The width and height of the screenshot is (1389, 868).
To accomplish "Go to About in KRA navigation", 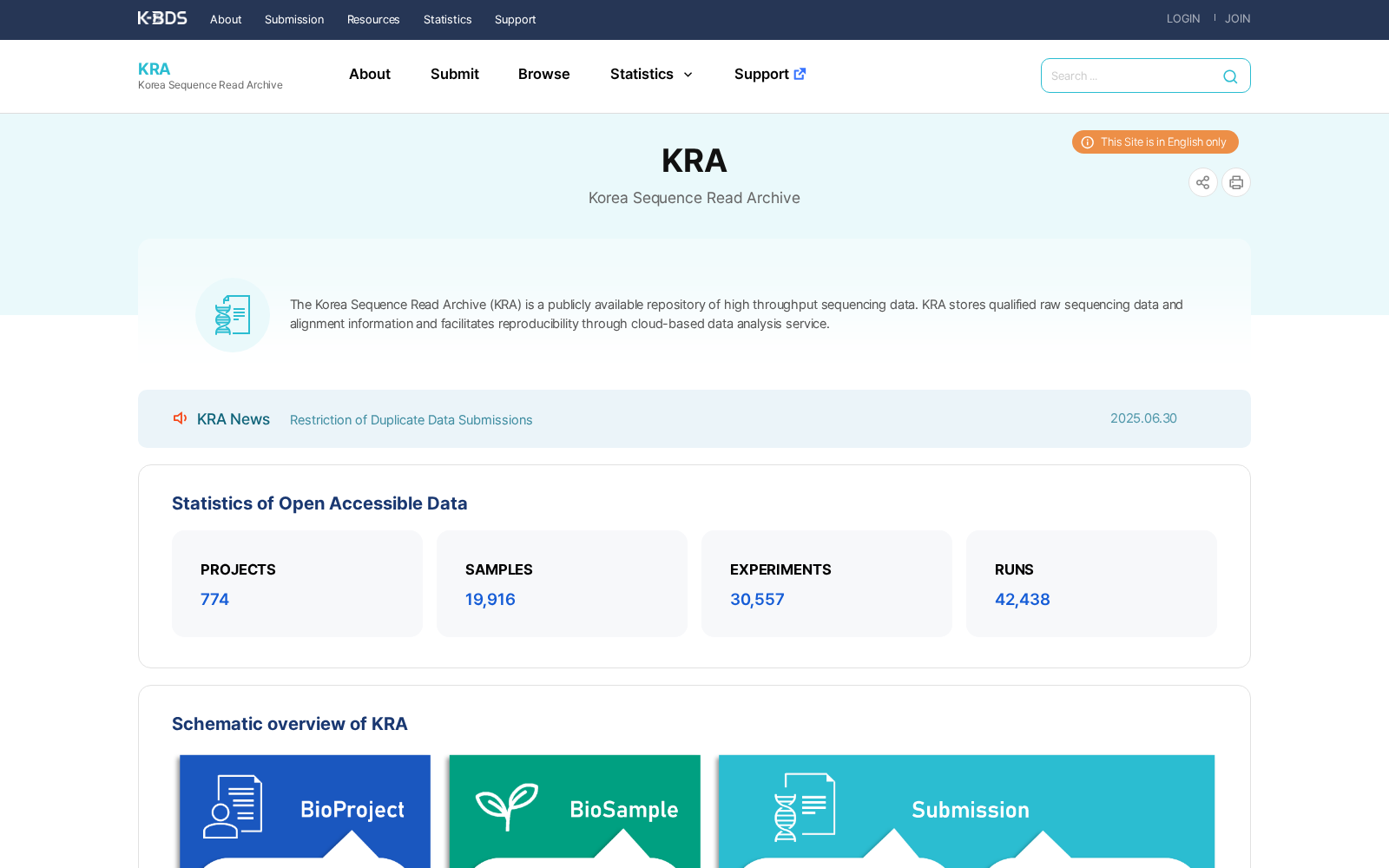I will click(370, 74).
